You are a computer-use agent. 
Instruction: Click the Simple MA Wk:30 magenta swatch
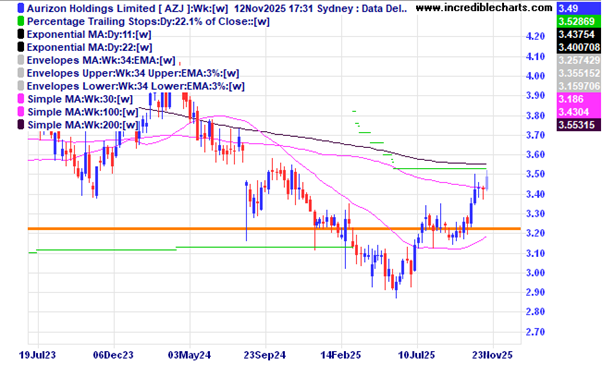click(21, 99)
